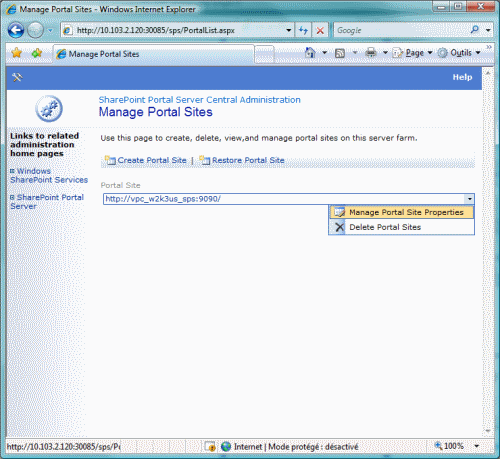Open the Page menu
Viewport: 500px width, 459px height.
click(412, 53)
